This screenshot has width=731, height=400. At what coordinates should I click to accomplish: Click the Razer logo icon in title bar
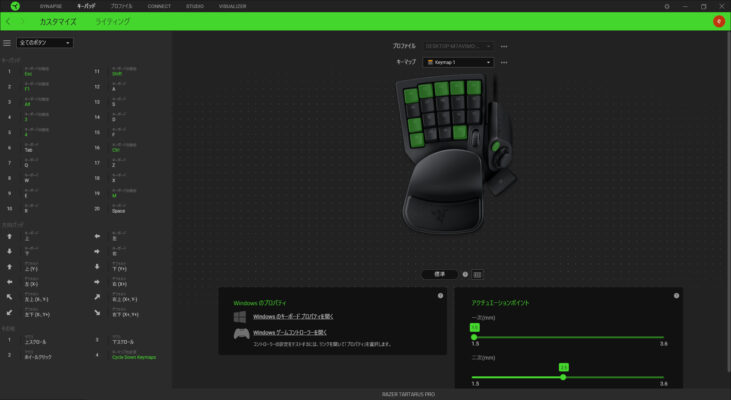tap(15, 6)
